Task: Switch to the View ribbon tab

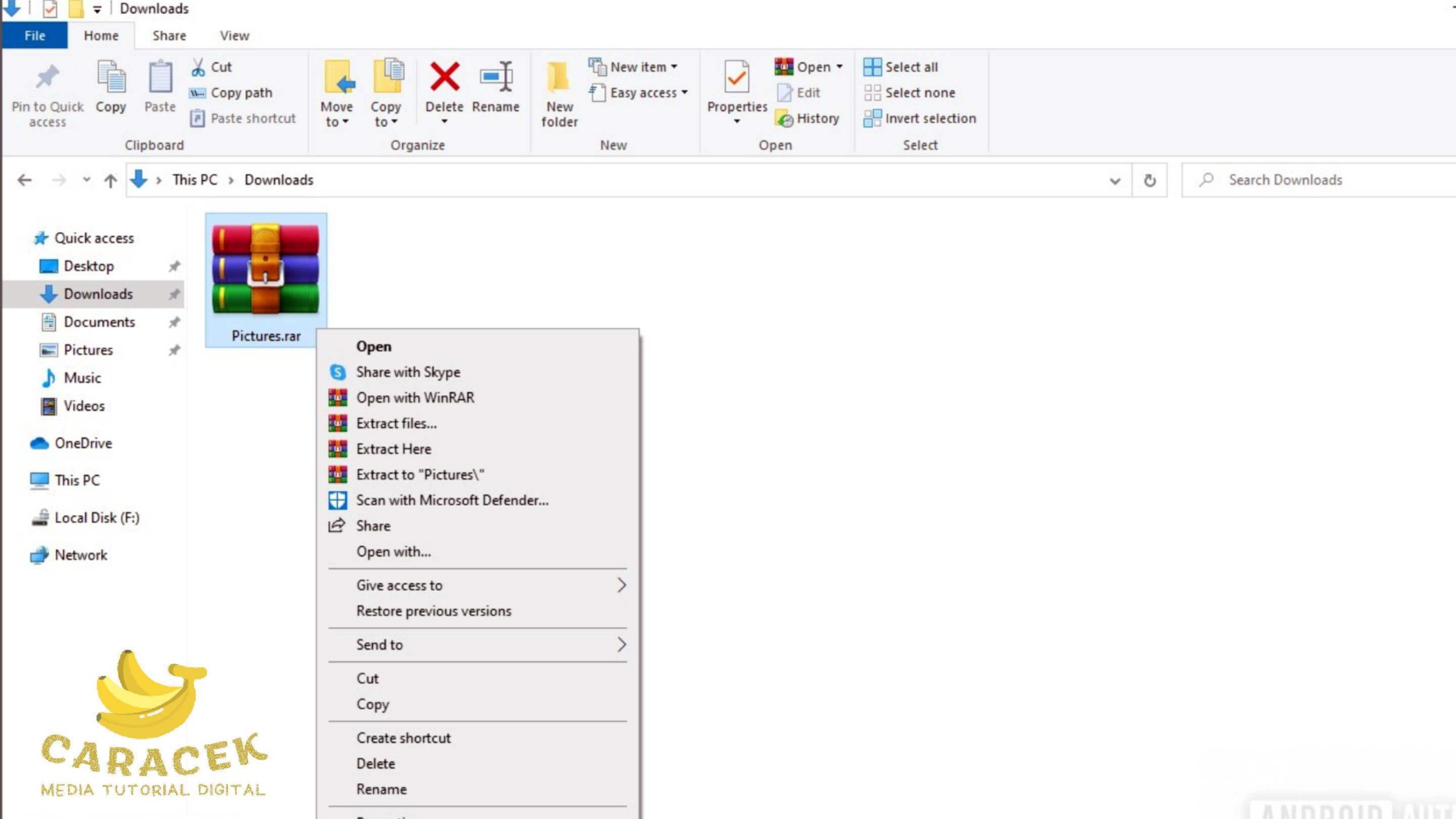Action: 234,36
